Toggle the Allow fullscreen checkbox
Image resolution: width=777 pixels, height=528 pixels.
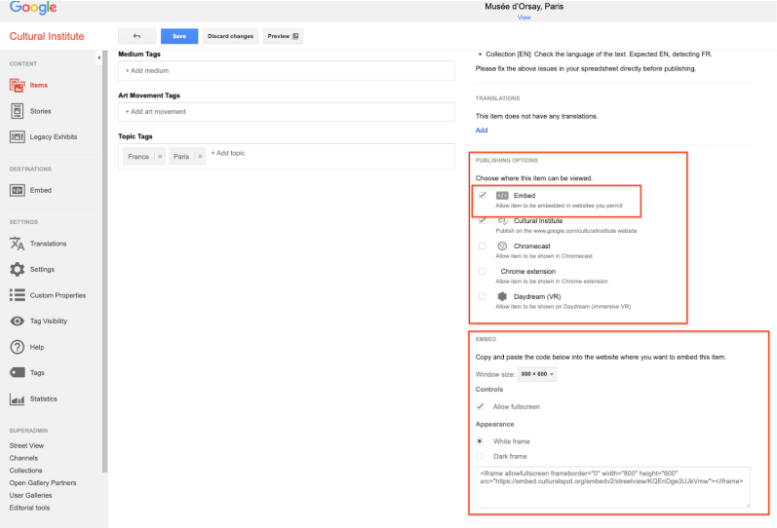480,407
